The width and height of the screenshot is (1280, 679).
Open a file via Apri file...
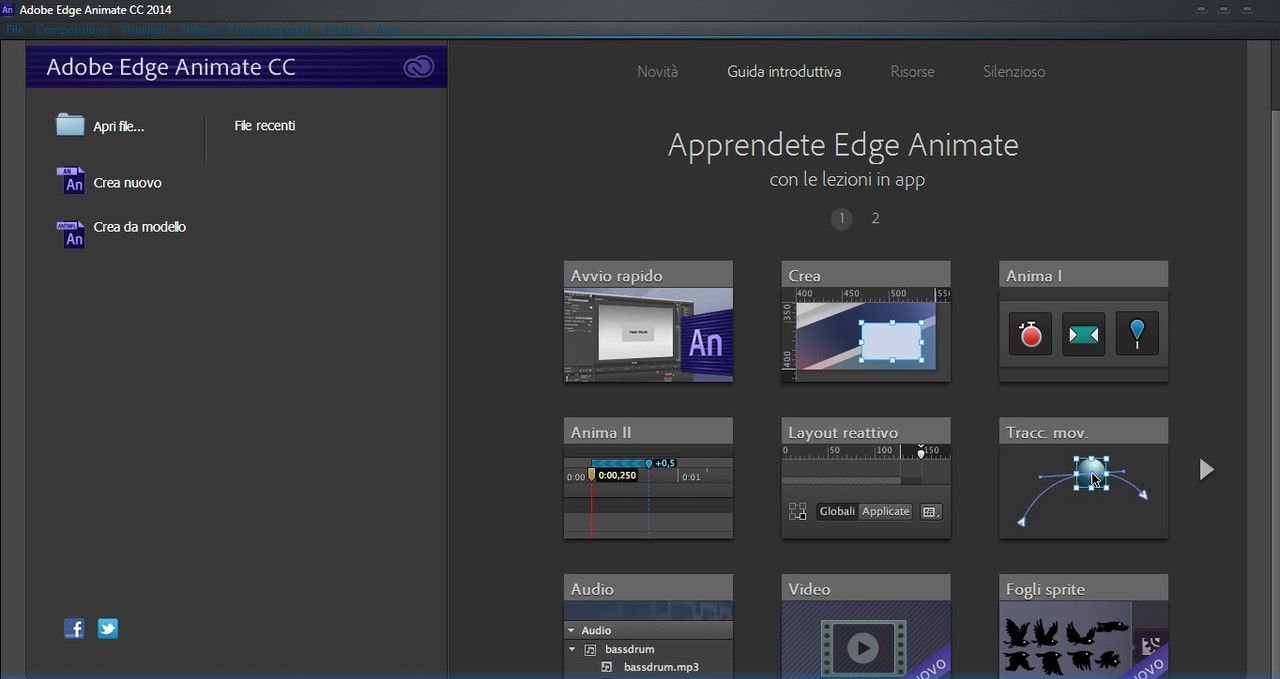(x=100, y=126)
